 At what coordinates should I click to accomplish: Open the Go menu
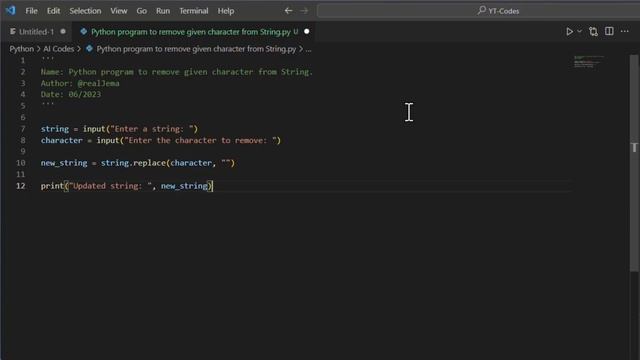(x=142, y=11)
